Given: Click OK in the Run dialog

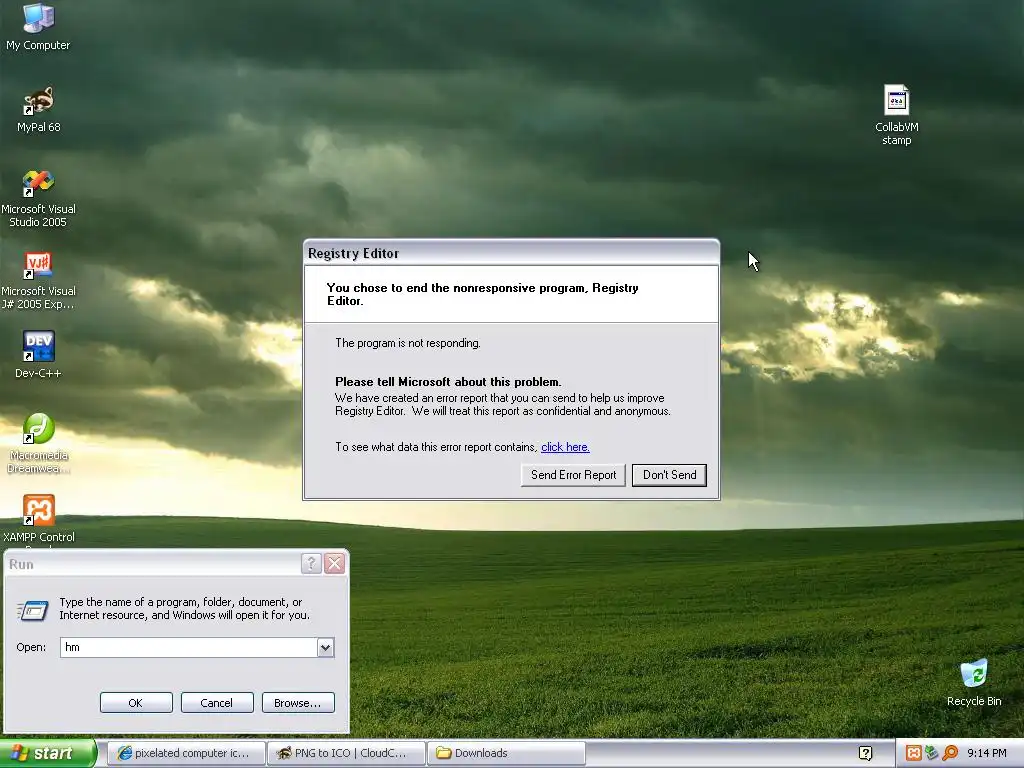Looking at the screenshot, I should pos(136,703).
